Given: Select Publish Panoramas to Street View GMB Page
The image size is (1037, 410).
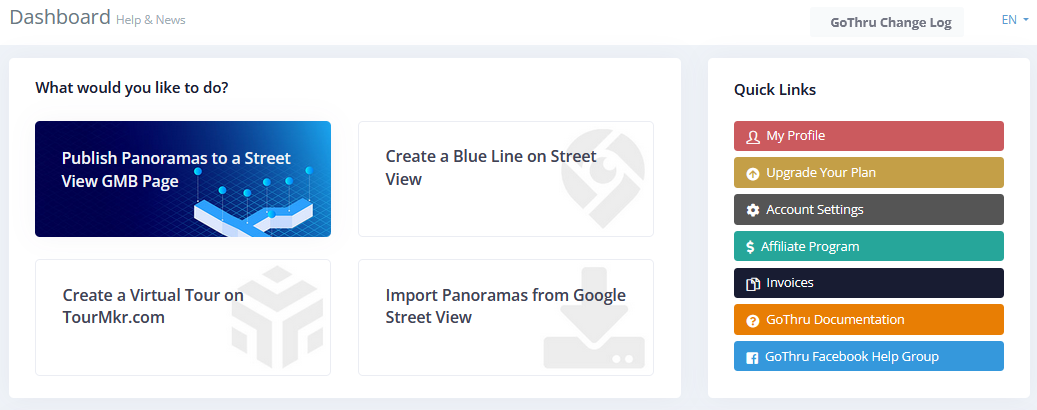Looking at the screenshot, I should (182, 179).
